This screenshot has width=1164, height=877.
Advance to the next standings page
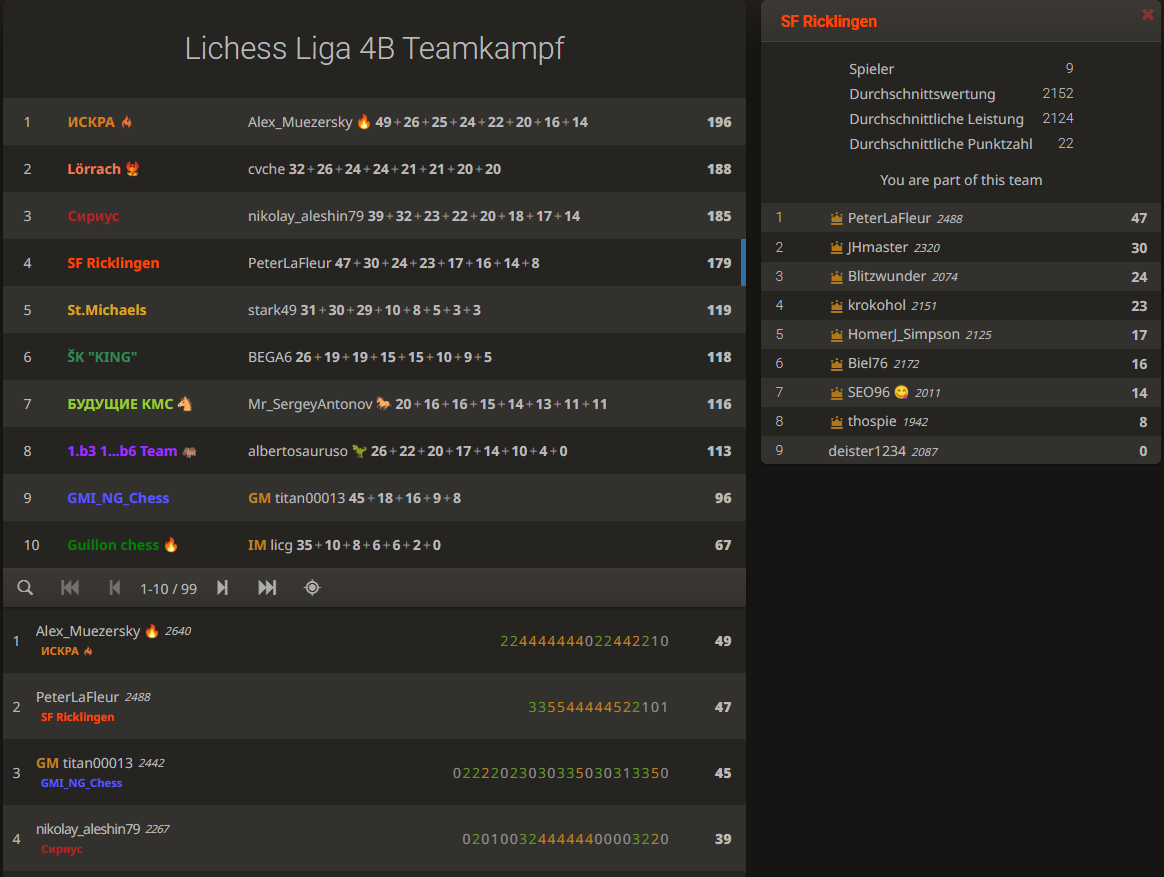222,588
